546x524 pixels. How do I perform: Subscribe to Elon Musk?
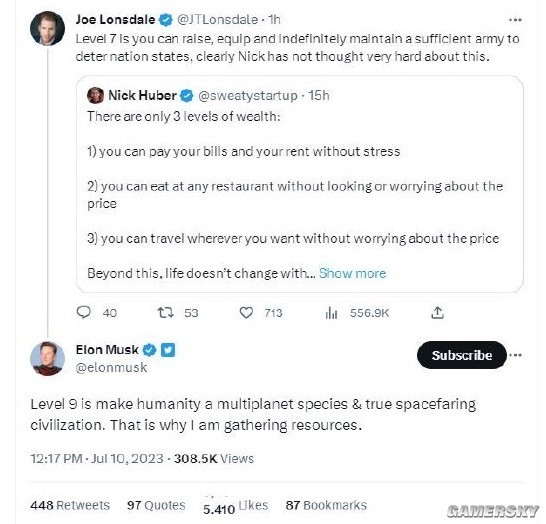coord(461,355)
